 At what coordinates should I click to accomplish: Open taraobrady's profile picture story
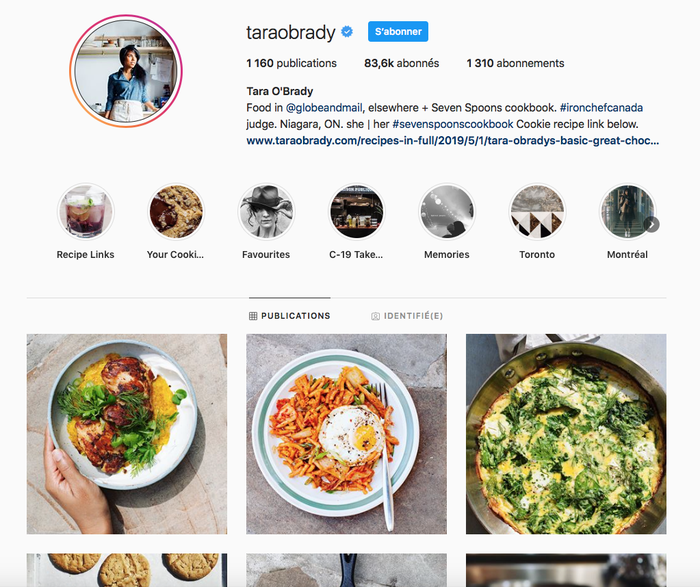point(126,71)
